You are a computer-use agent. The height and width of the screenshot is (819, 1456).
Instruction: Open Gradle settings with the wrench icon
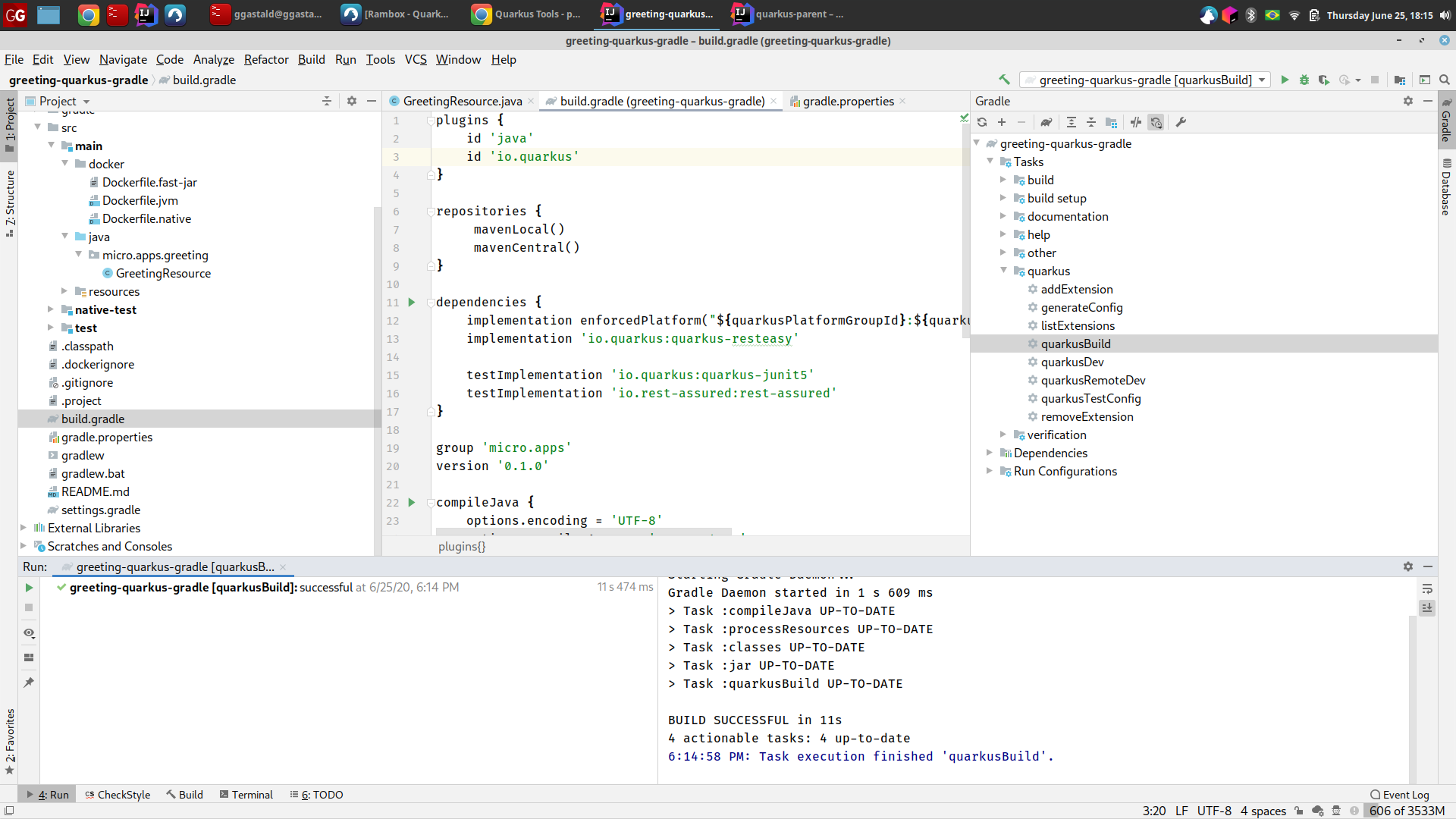tap(1181, 121)
